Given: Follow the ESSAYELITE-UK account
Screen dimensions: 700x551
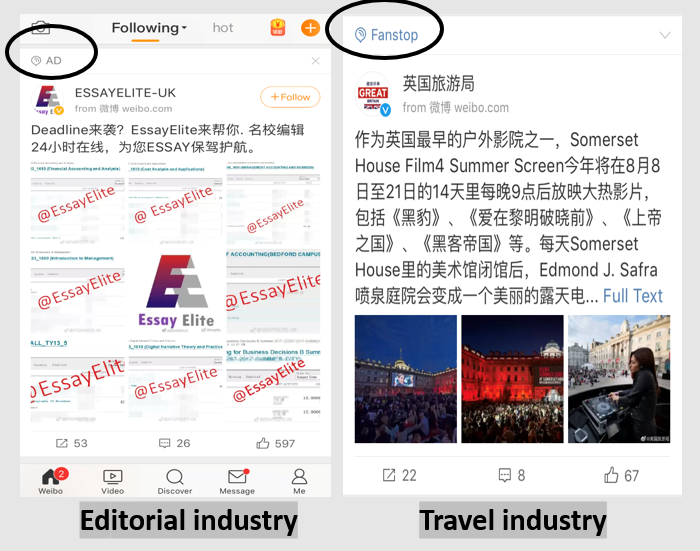Looking at the screenshot, I should point(290,97).
